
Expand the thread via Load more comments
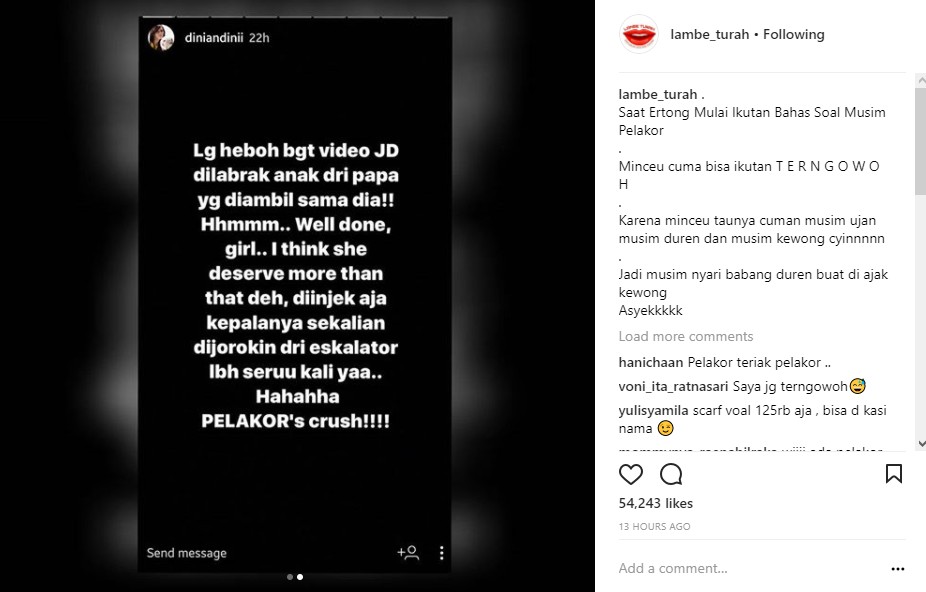coord(686,336)
